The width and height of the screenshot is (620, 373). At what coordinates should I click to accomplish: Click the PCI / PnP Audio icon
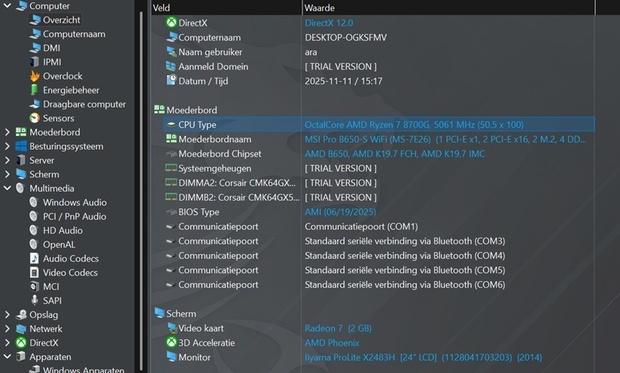[34, 216]
